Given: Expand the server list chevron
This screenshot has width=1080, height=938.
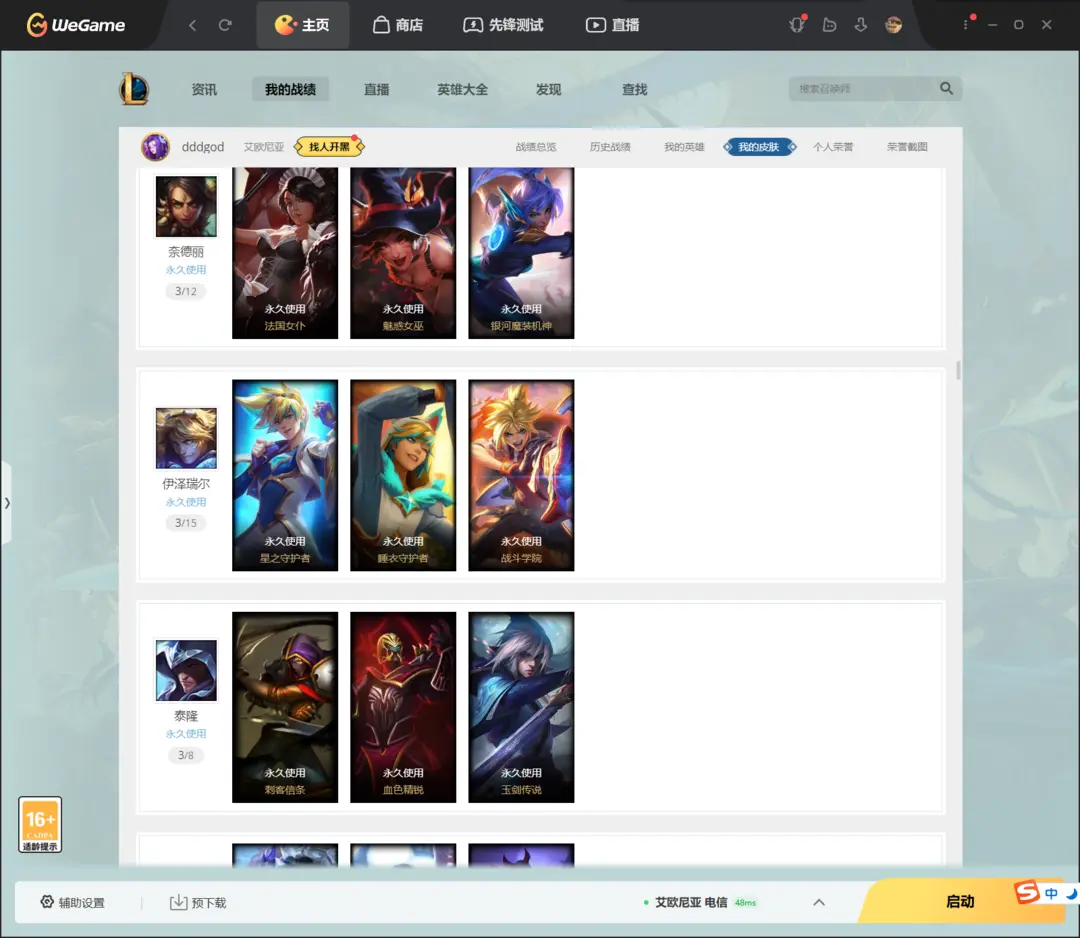Looking at the screenshot, I should (819, 902).
